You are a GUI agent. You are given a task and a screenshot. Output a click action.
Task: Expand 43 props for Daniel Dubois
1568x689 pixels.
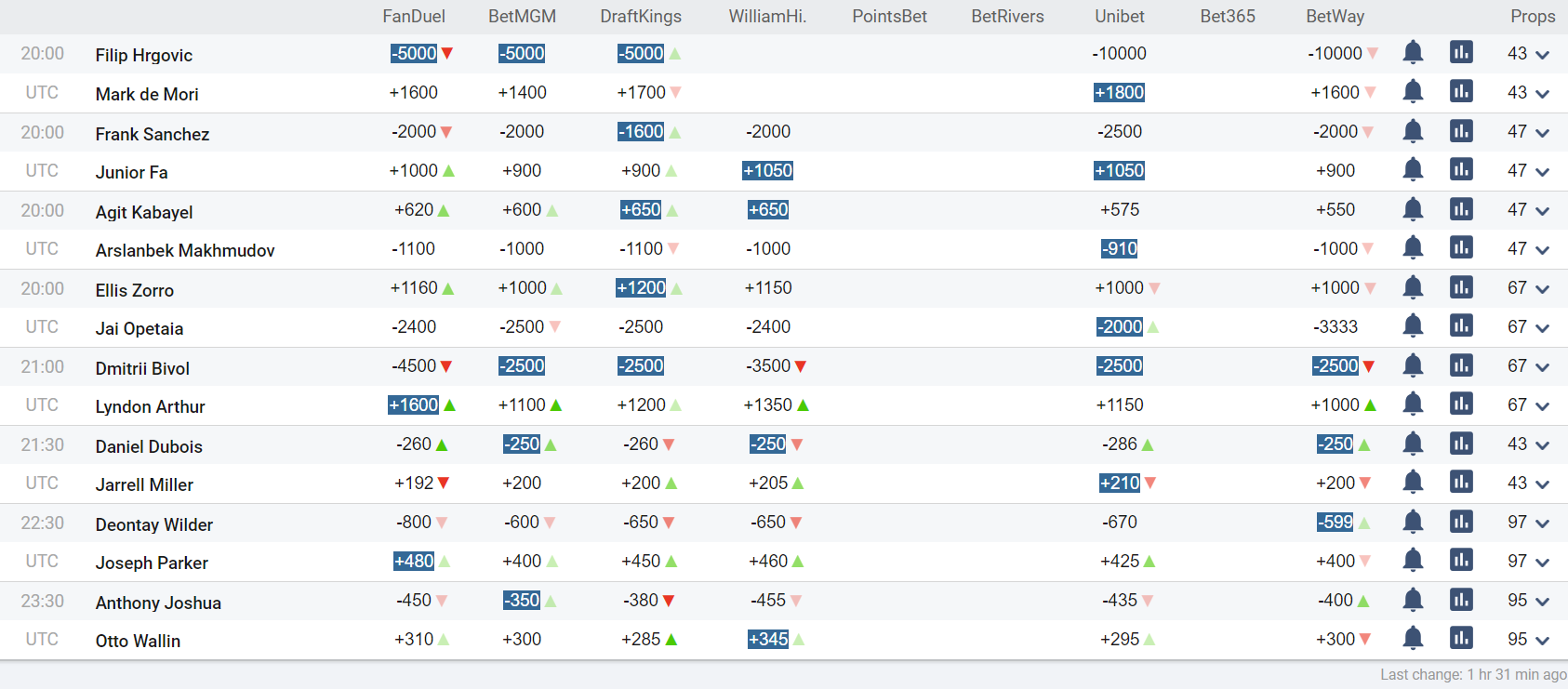[1529, 444]
